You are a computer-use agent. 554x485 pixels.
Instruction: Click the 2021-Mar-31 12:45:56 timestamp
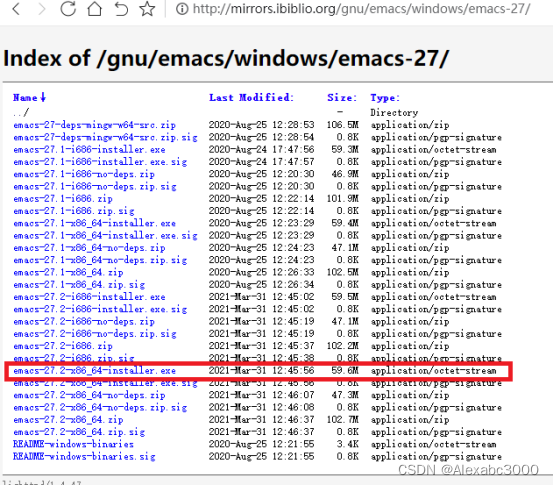[x=261, y=371]
